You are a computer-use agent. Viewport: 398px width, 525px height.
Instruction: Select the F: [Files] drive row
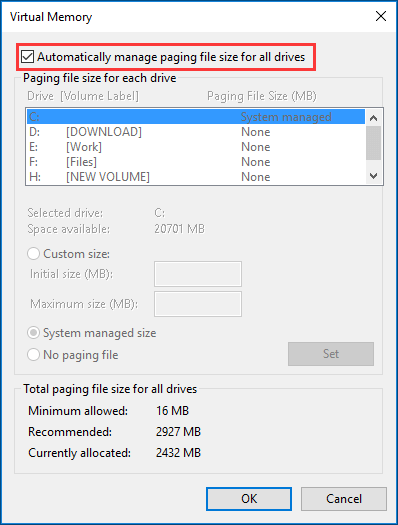(196, 162)
